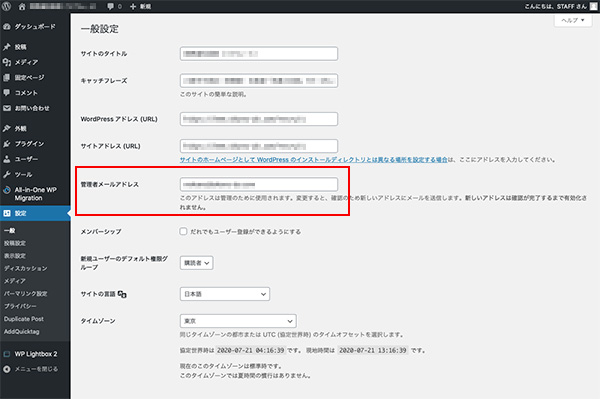
Task: Click the 外観 appearance brush icon
Action: [x=7, y=129]
